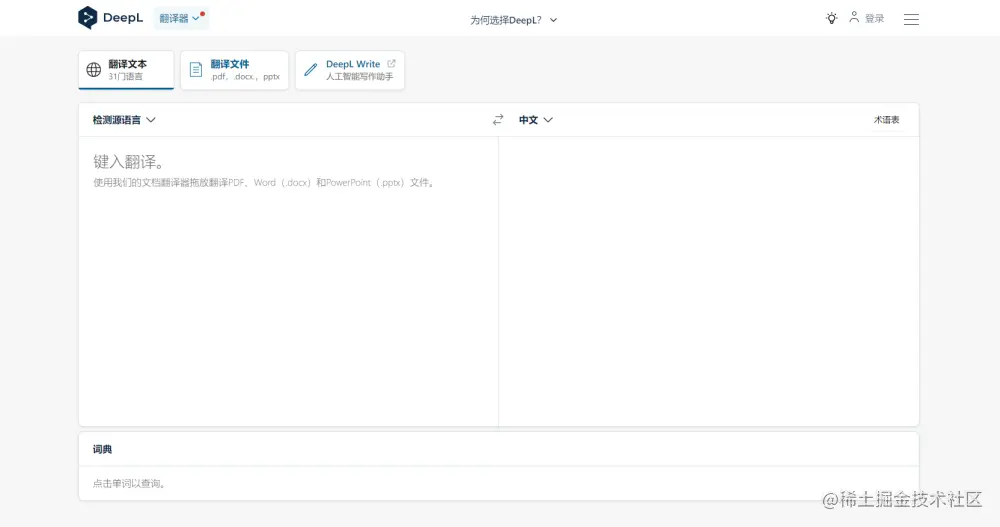Click the 词典 dictionary header
The height and width of the screenshot is (527, 1000).
point(102,449)
